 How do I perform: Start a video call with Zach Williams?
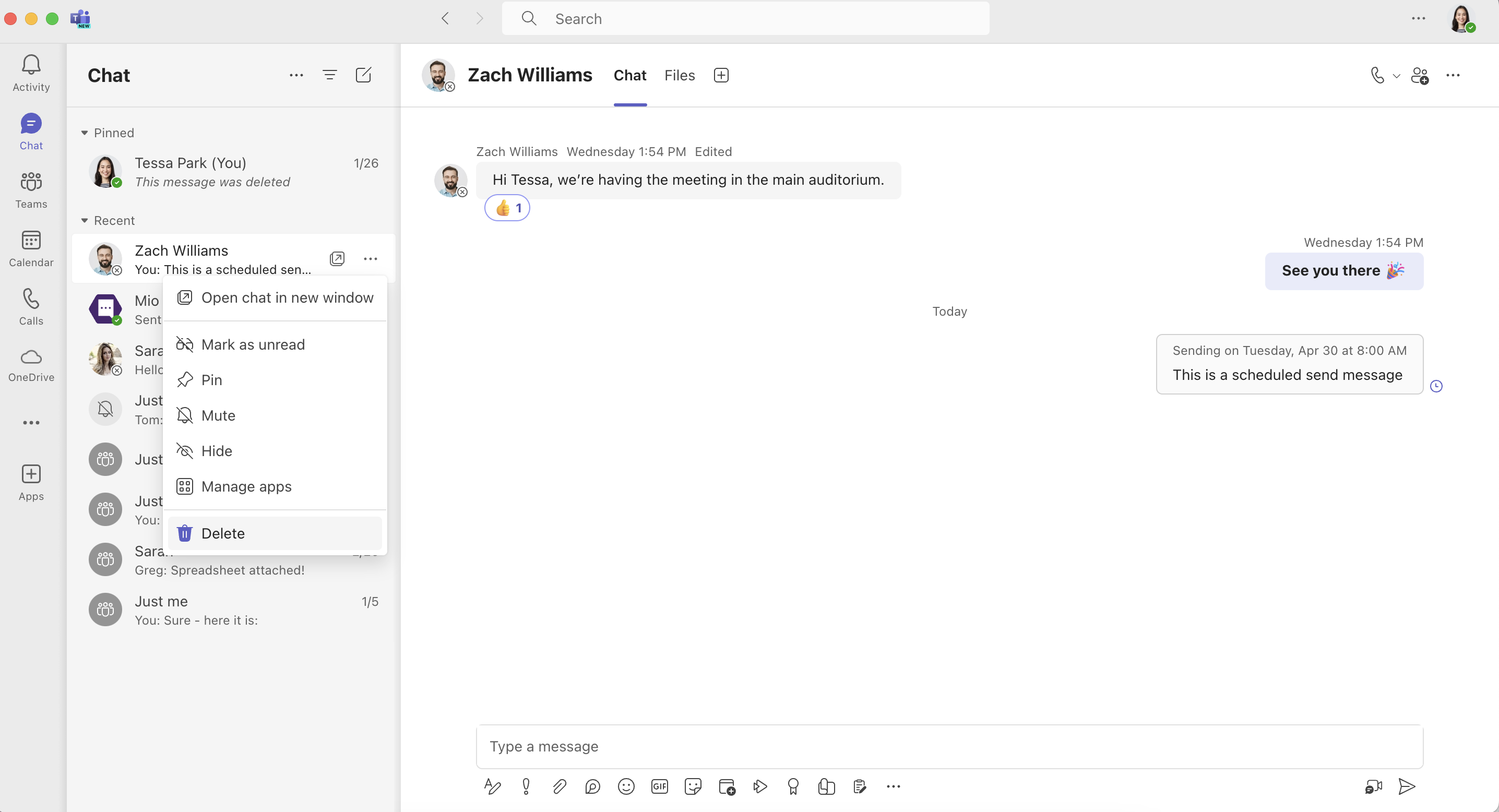click(1377, 76)
